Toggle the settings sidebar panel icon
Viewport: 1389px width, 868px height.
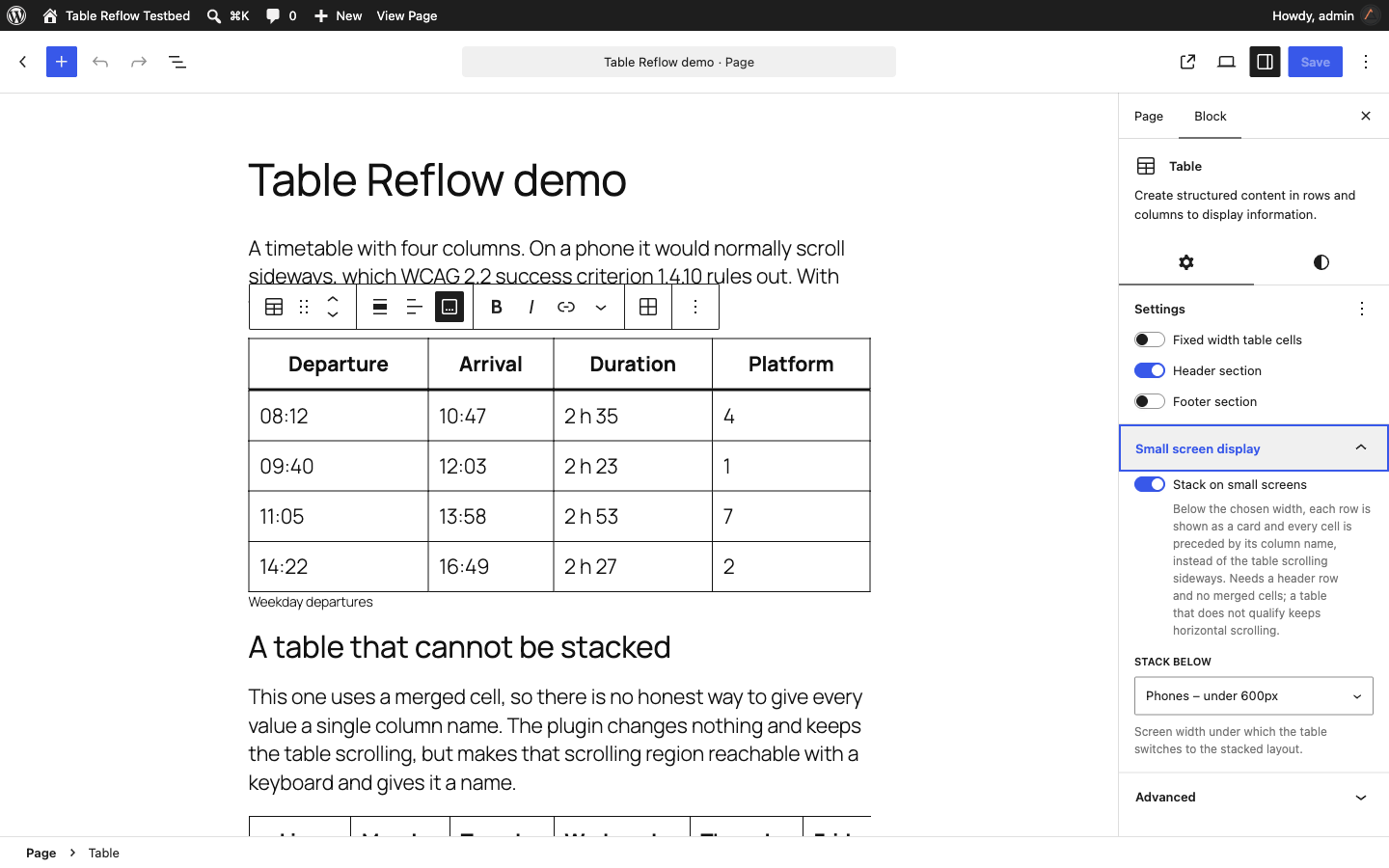pyautogui.click(x=1265, y=62)
